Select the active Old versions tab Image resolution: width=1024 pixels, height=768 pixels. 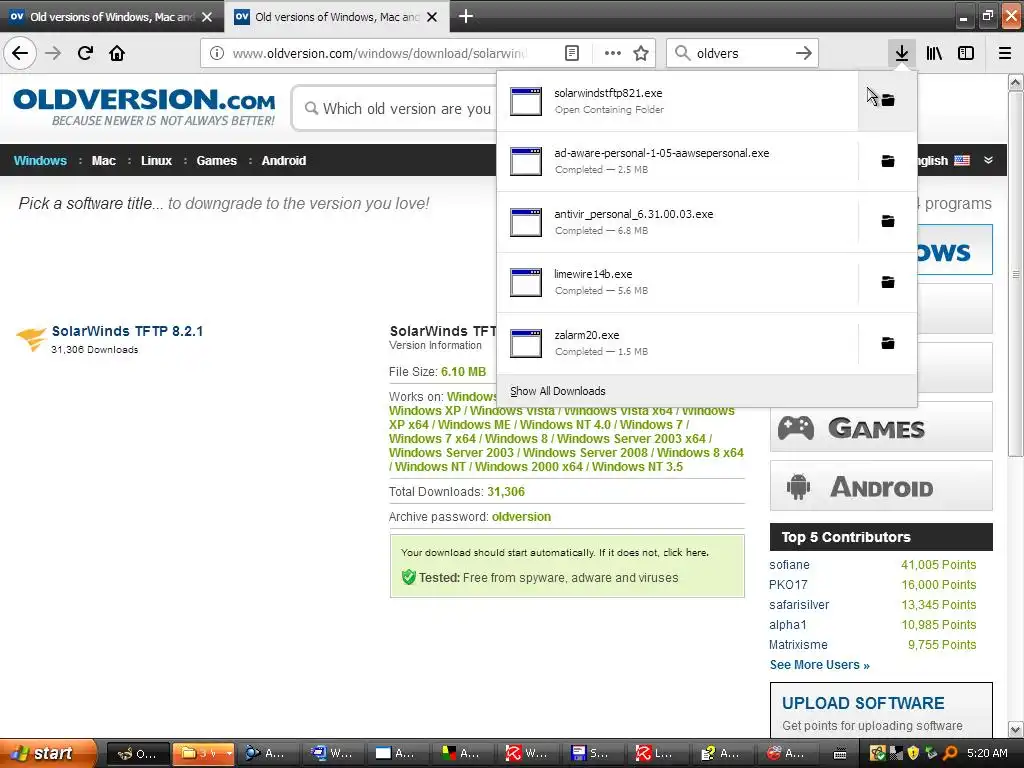[x=336, y=17]
